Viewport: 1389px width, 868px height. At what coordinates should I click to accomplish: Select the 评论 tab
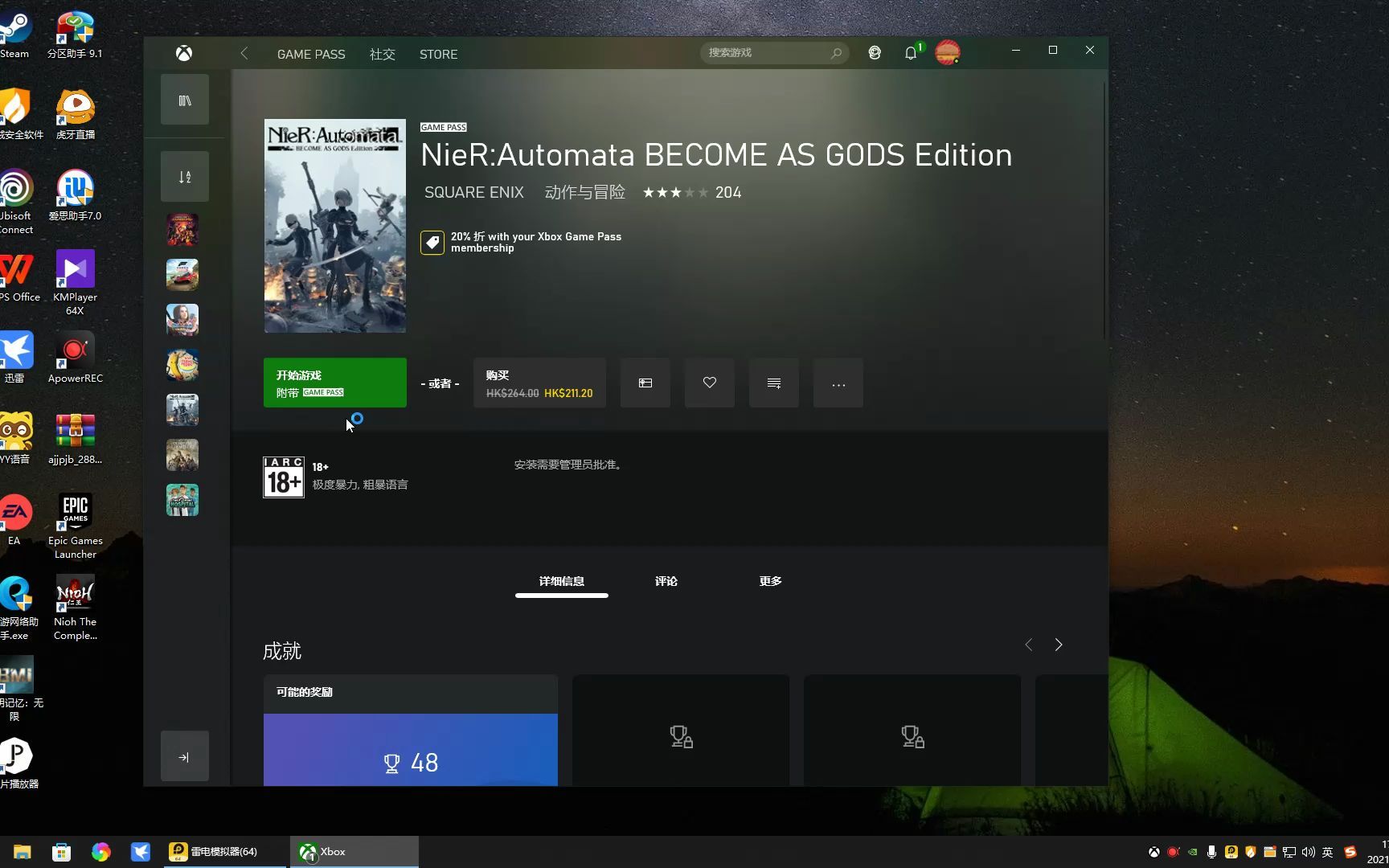point(666,581)
